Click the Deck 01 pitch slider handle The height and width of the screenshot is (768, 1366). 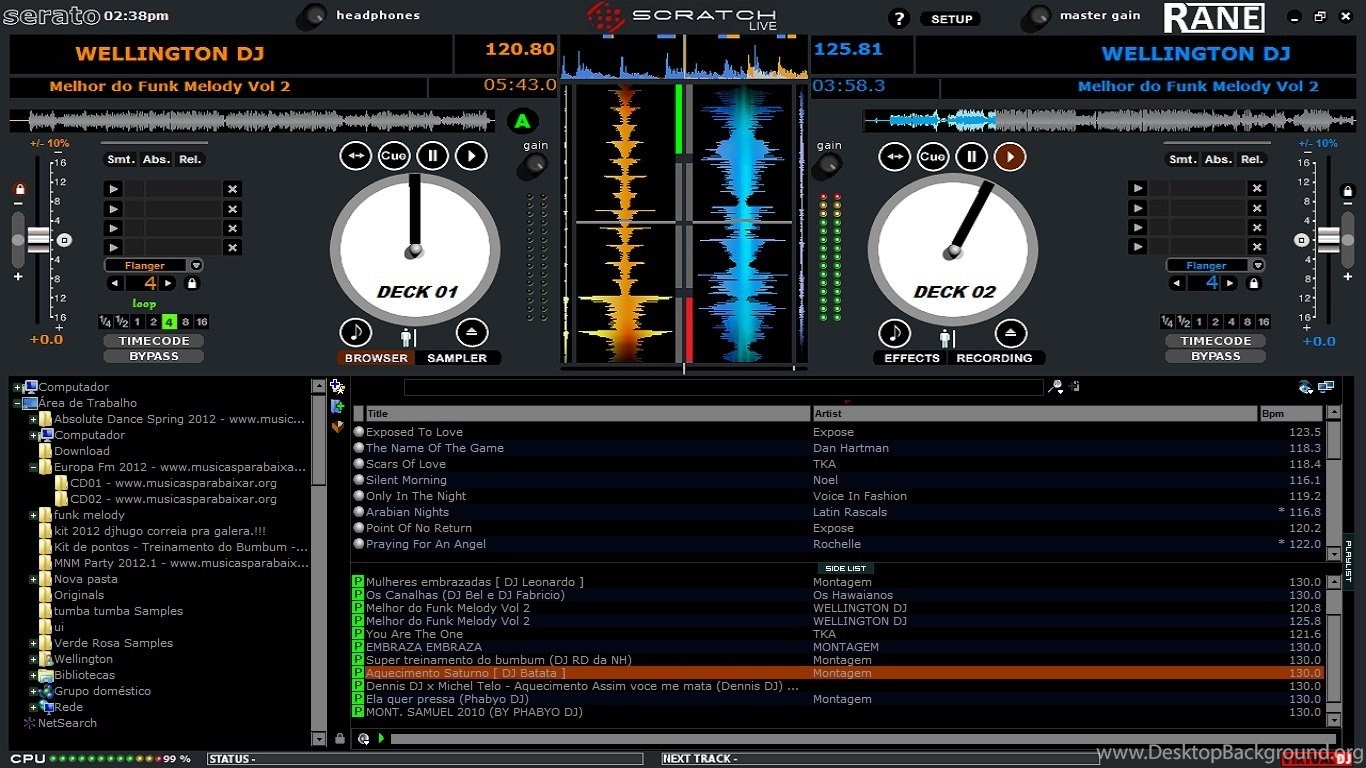tap(38, 240)
